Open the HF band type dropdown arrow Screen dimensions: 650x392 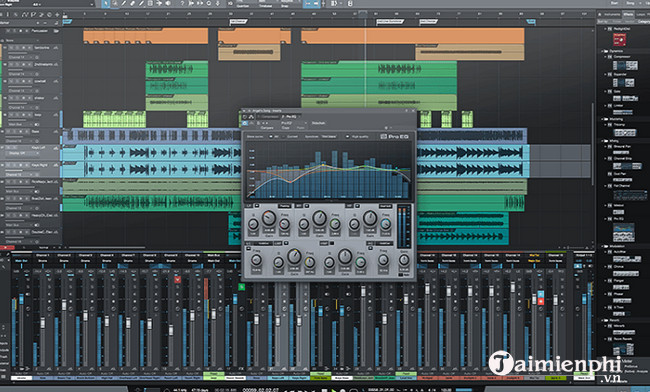point(357,206)
